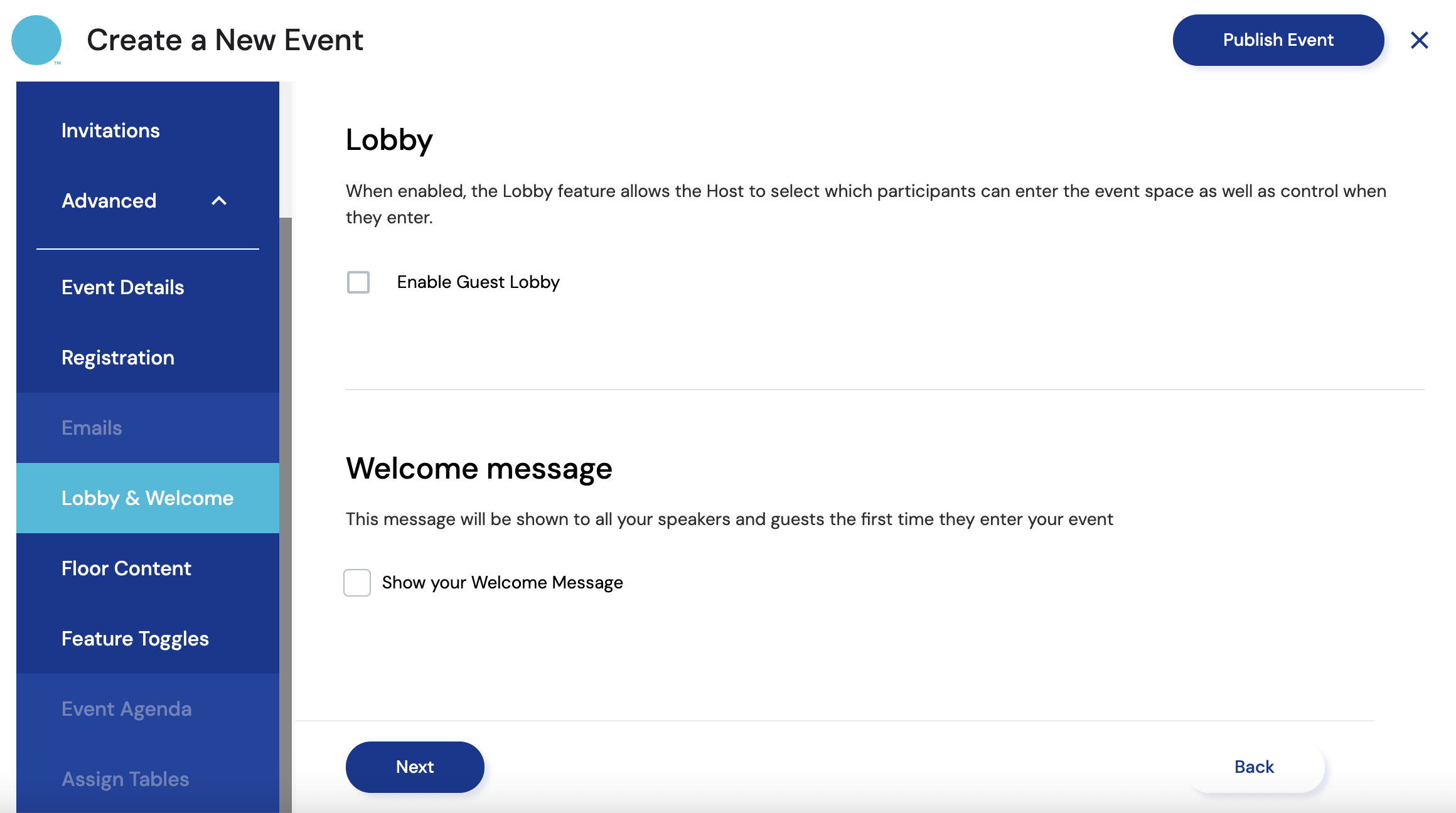Close the event creation dialog with X
Viewport: 1456px width, 813px height.
[1419, 40]
